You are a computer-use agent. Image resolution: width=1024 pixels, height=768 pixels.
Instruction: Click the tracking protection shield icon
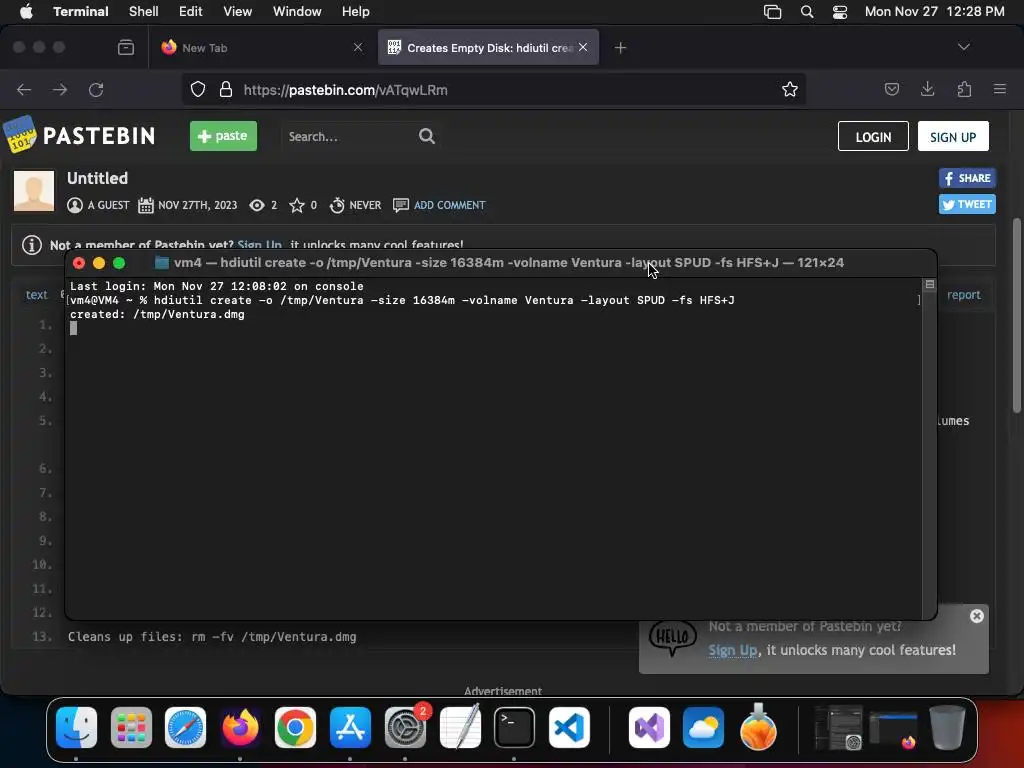pos(198,89)
